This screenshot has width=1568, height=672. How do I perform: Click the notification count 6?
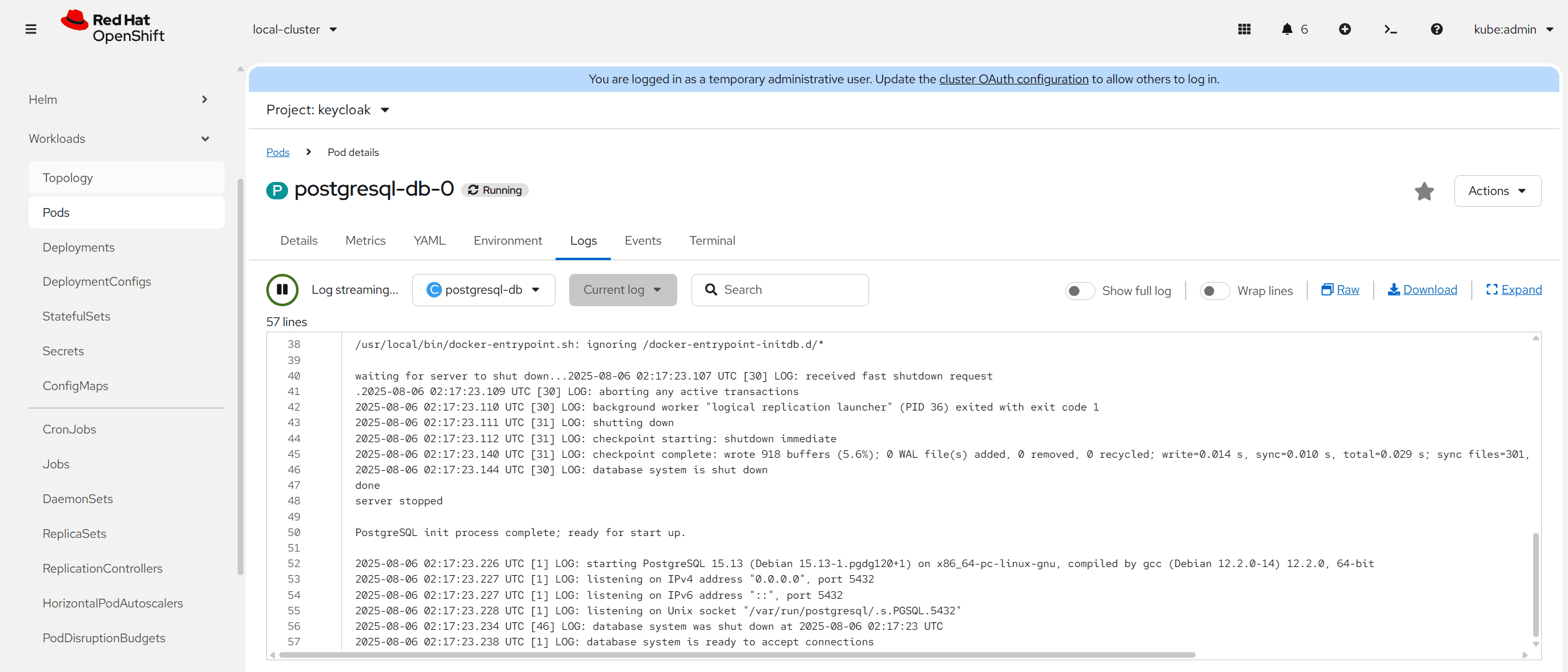pos(1304,29)
